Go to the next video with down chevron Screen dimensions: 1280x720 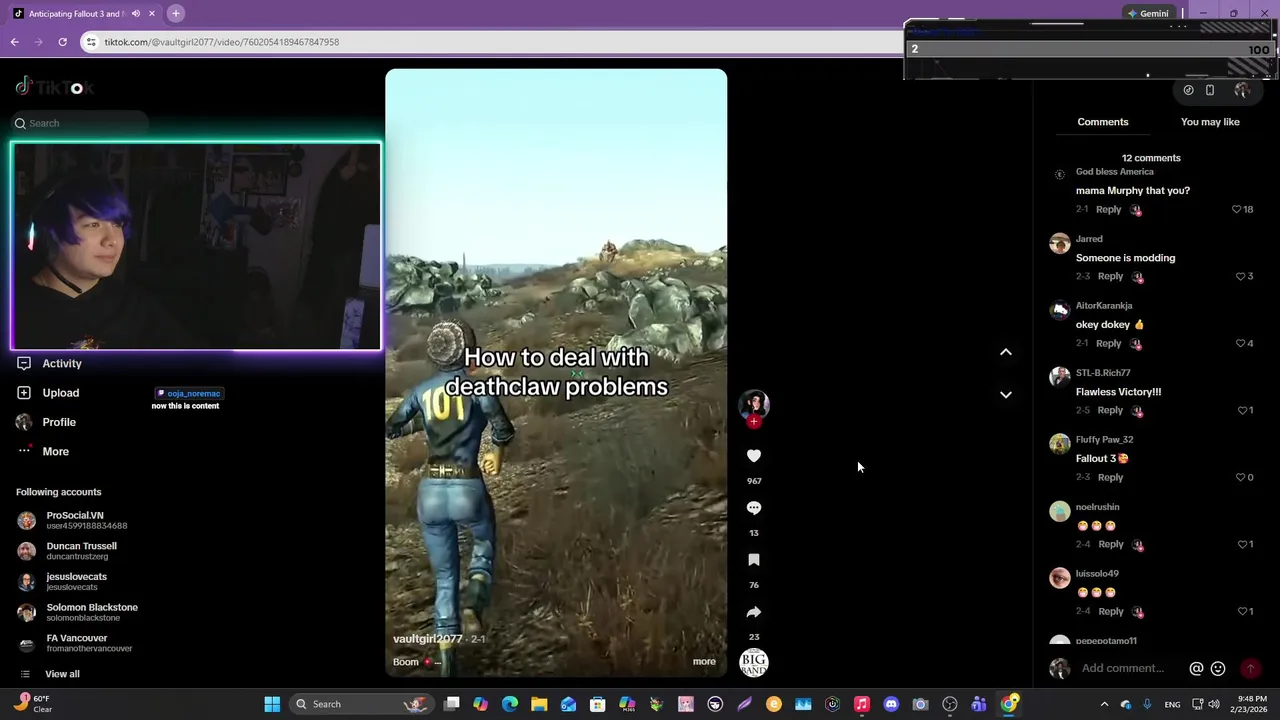pos(1006,395)
